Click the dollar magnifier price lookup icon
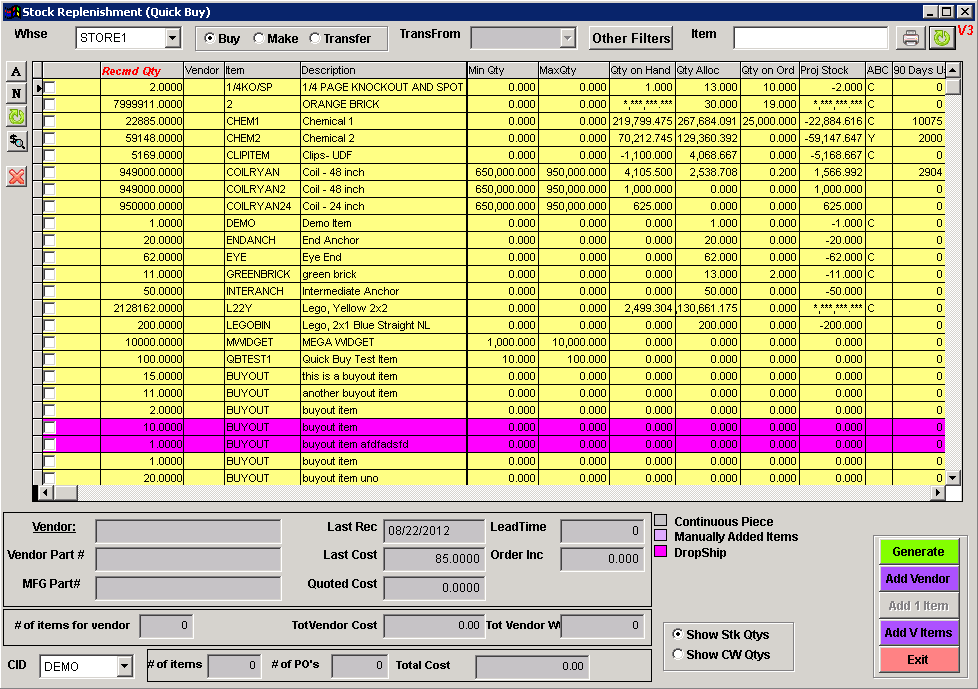Viewport: 978px width, 689px height. click(16, 142)
